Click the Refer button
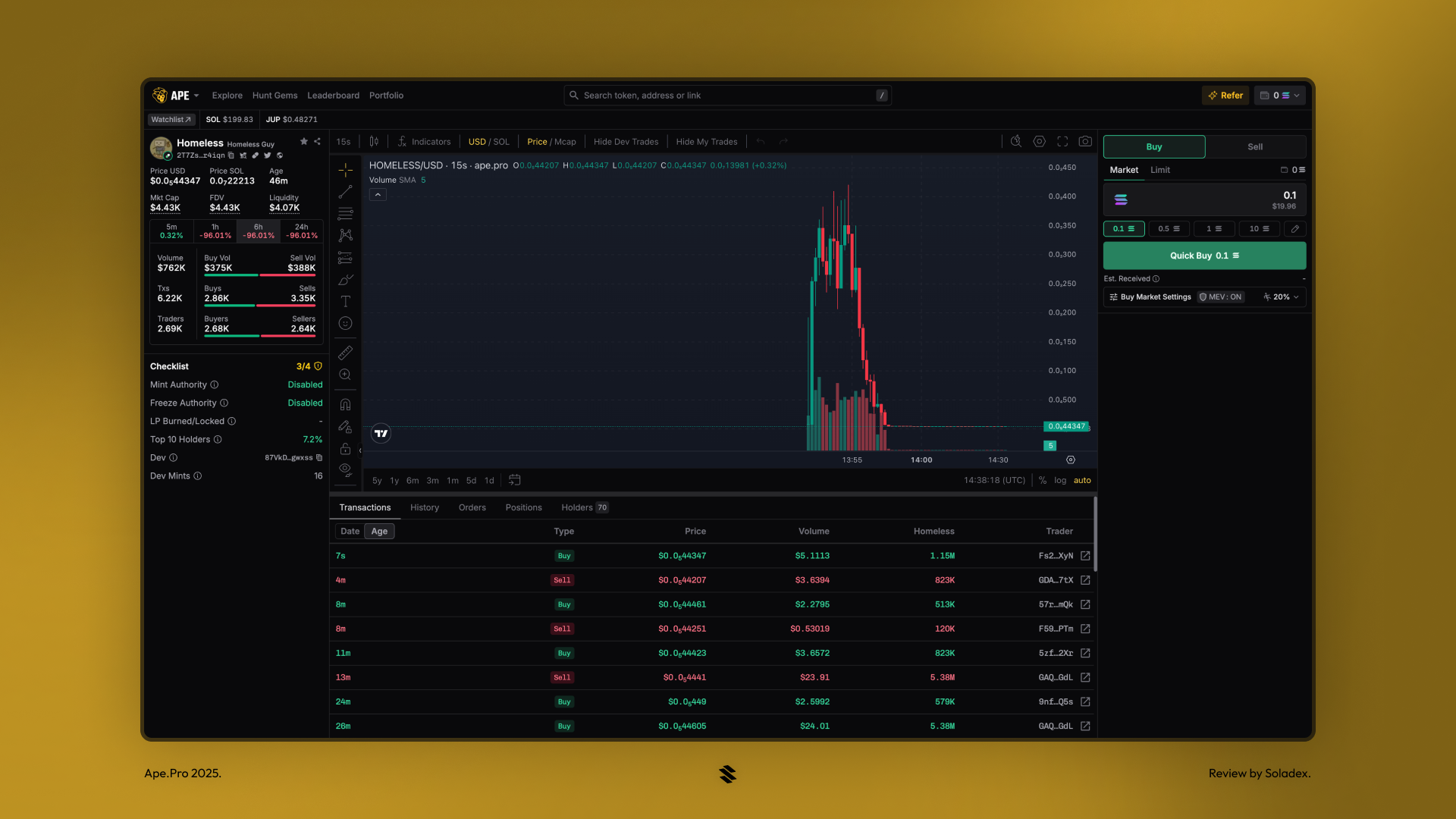The image size is (1456, 819). tap(1225, 96)
